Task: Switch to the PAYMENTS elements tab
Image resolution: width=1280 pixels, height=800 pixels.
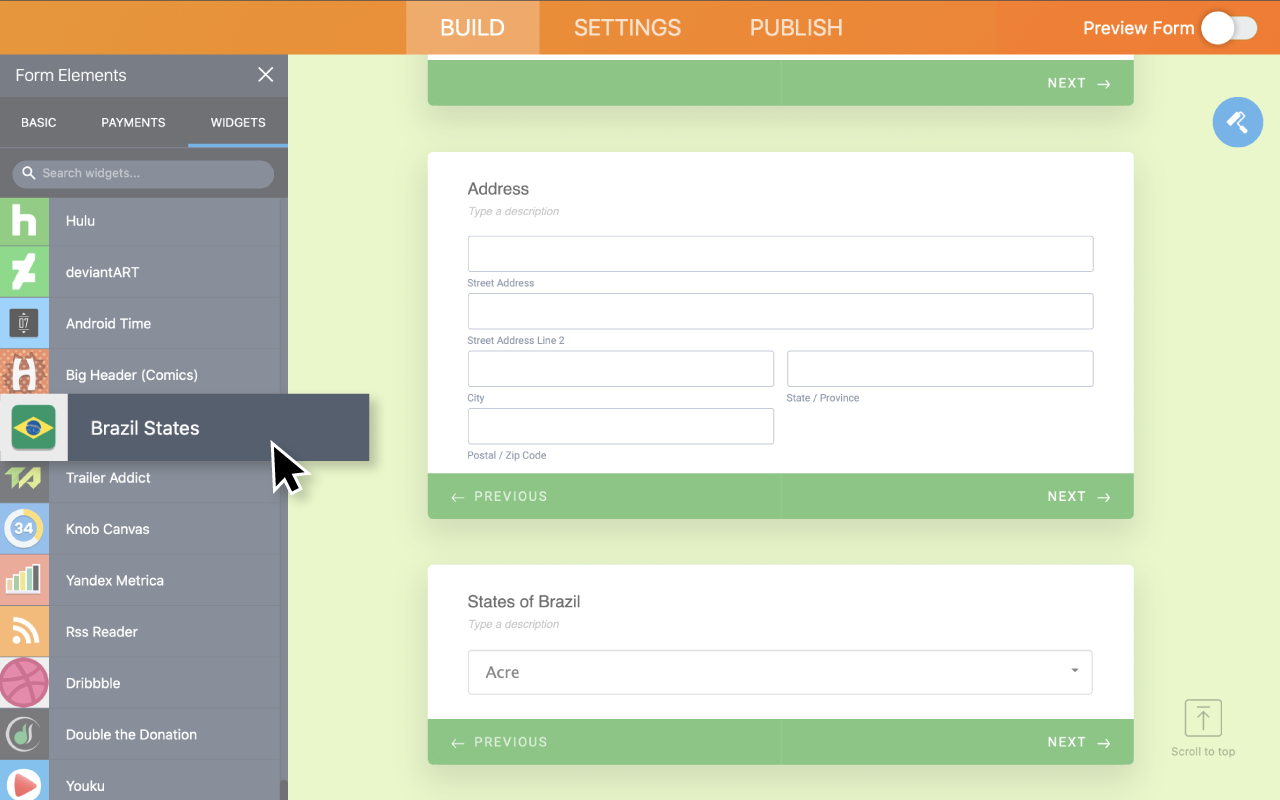Action: [x=133, y=123]
